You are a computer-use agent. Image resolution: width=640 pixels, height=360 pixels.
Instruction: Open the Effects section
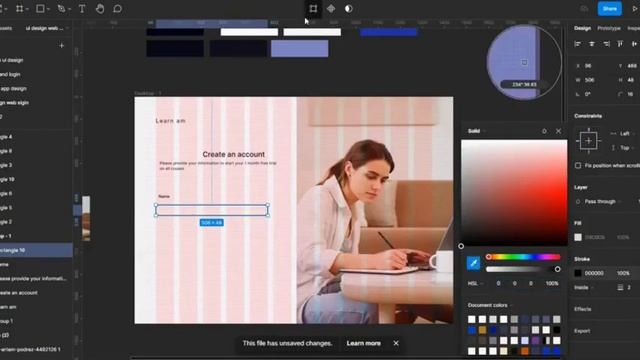pos(583,309)
